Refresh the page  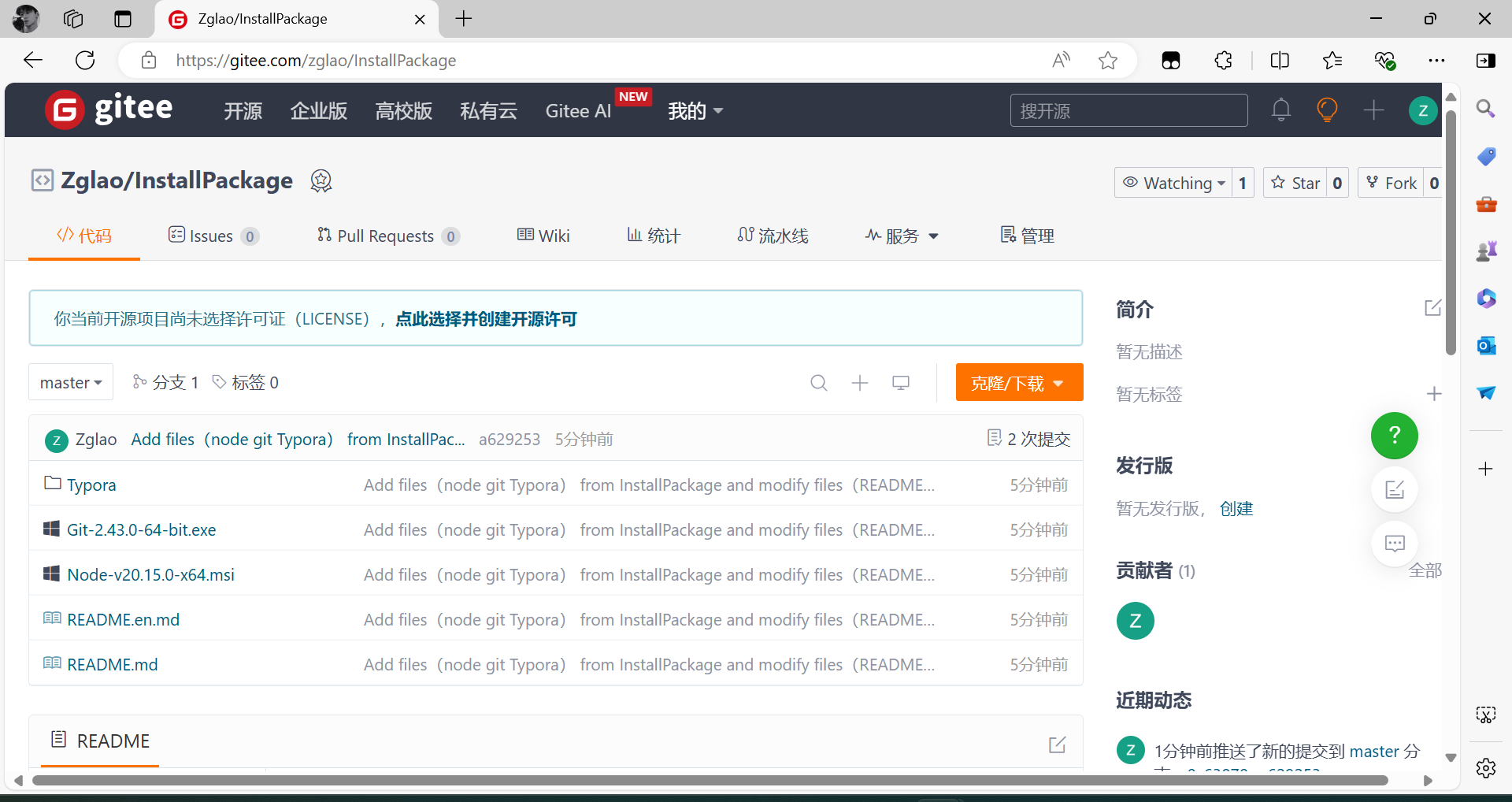point(85,60)
